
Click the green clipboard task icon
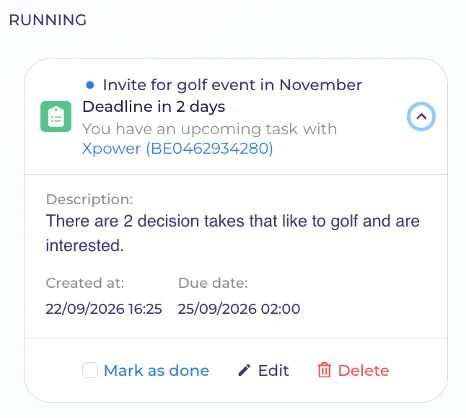click(x=56, y=117)
